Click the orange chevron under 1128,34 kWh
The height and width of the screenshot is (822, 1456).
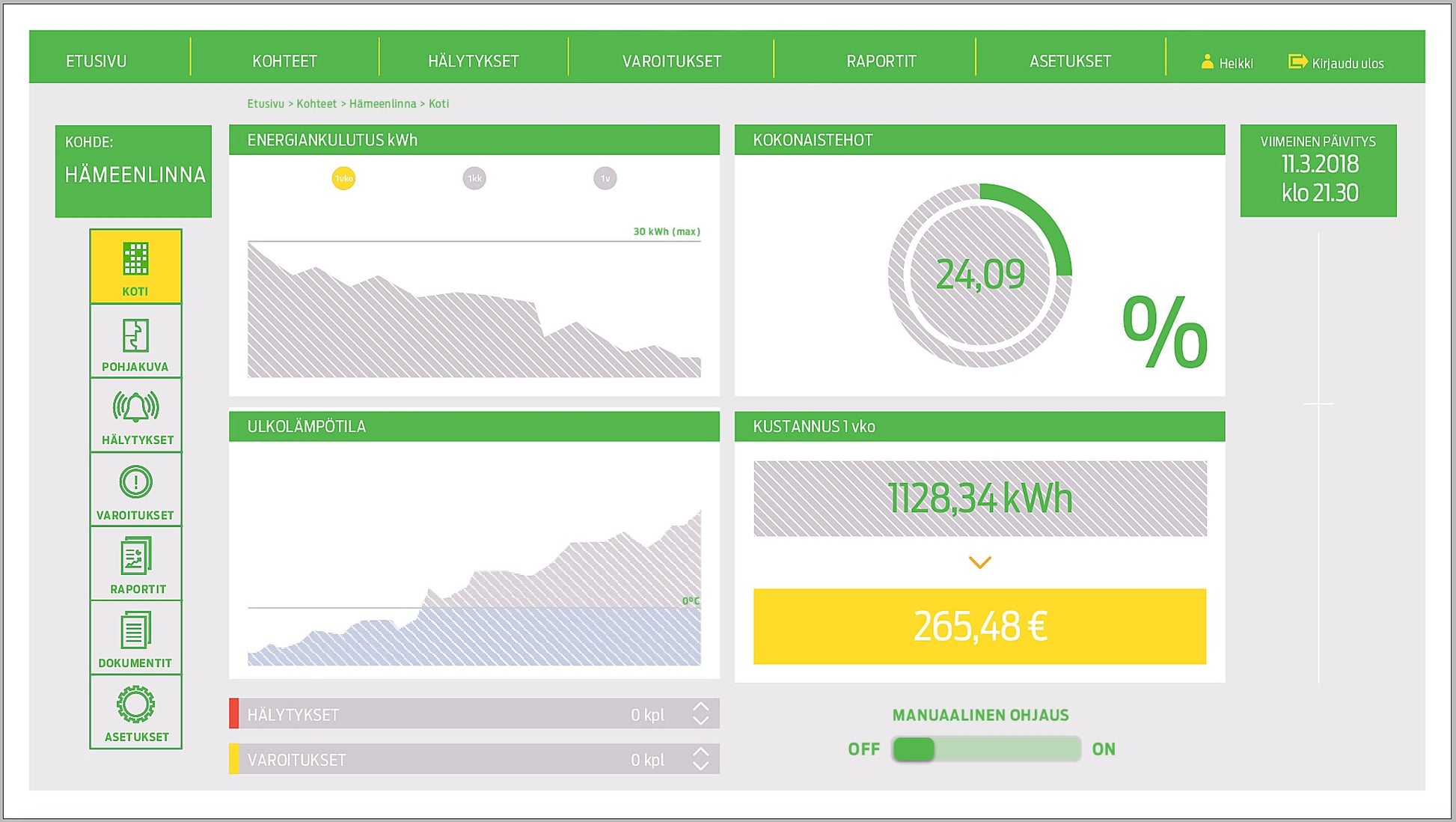tap(979, 562)
